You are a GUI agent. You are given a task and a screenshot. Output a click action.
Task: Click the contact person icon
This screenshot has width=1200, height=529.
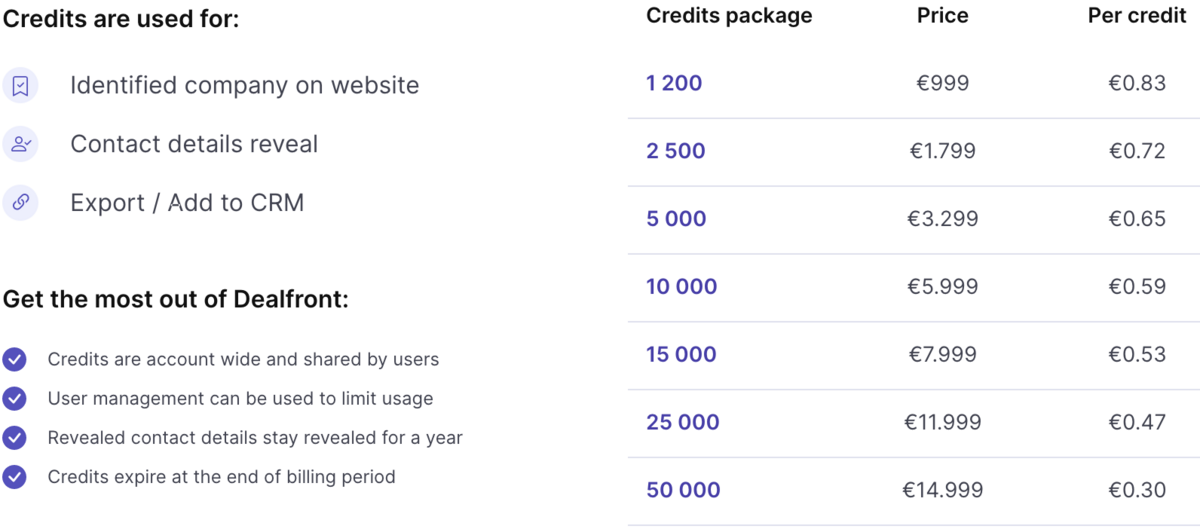(20, 144)
